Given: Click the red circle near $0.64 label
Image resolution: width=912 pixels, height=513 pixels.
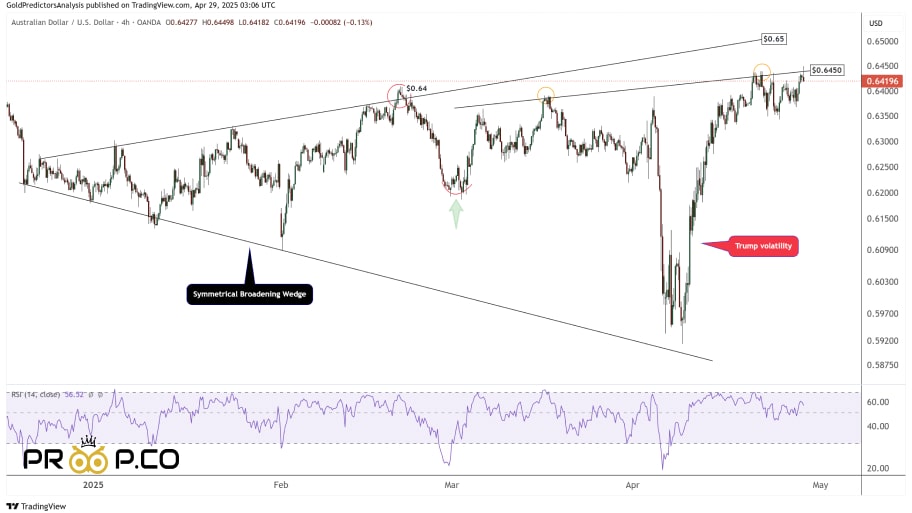Looking at the screenshot, I should [x=400, y=94].
